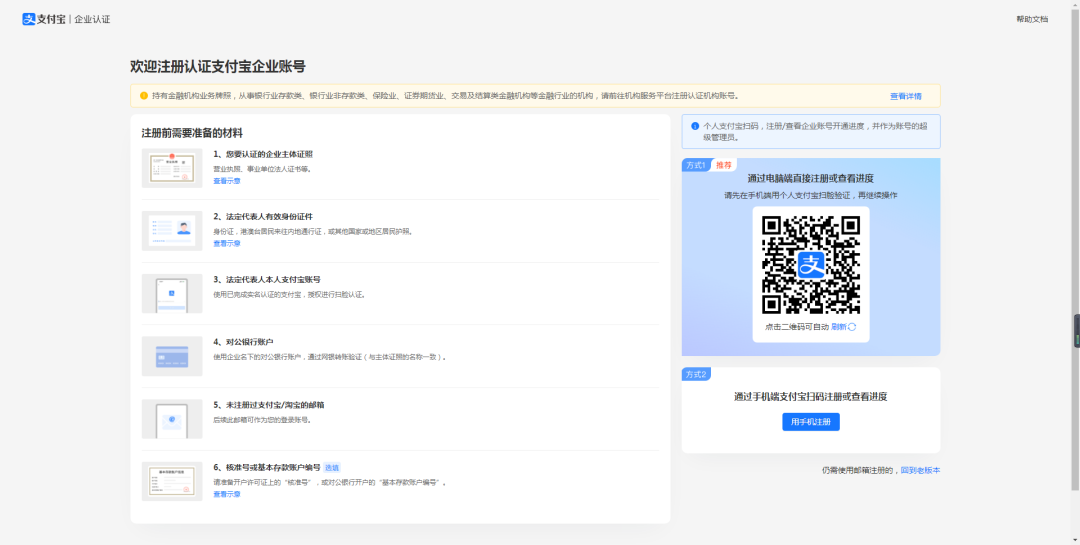Image resolution: width=1080 pixels, height=545 pixels.
Task: Click the Alipay 支付宝 logo
Action: 43,19
